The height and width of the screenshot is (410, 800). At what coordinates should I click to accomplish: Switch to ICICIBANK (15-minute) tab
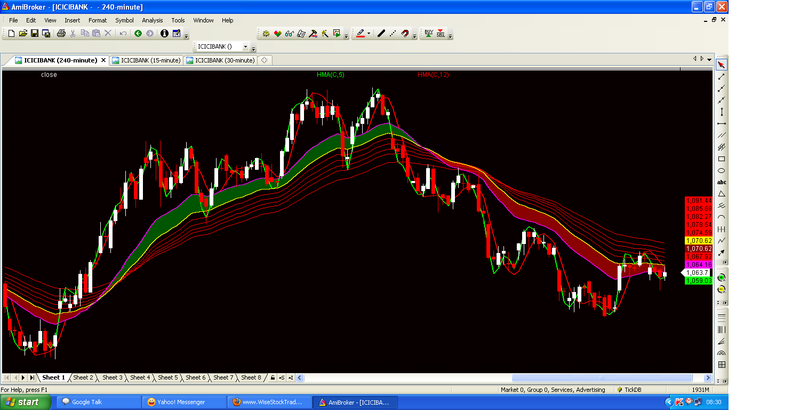point(146,60)
